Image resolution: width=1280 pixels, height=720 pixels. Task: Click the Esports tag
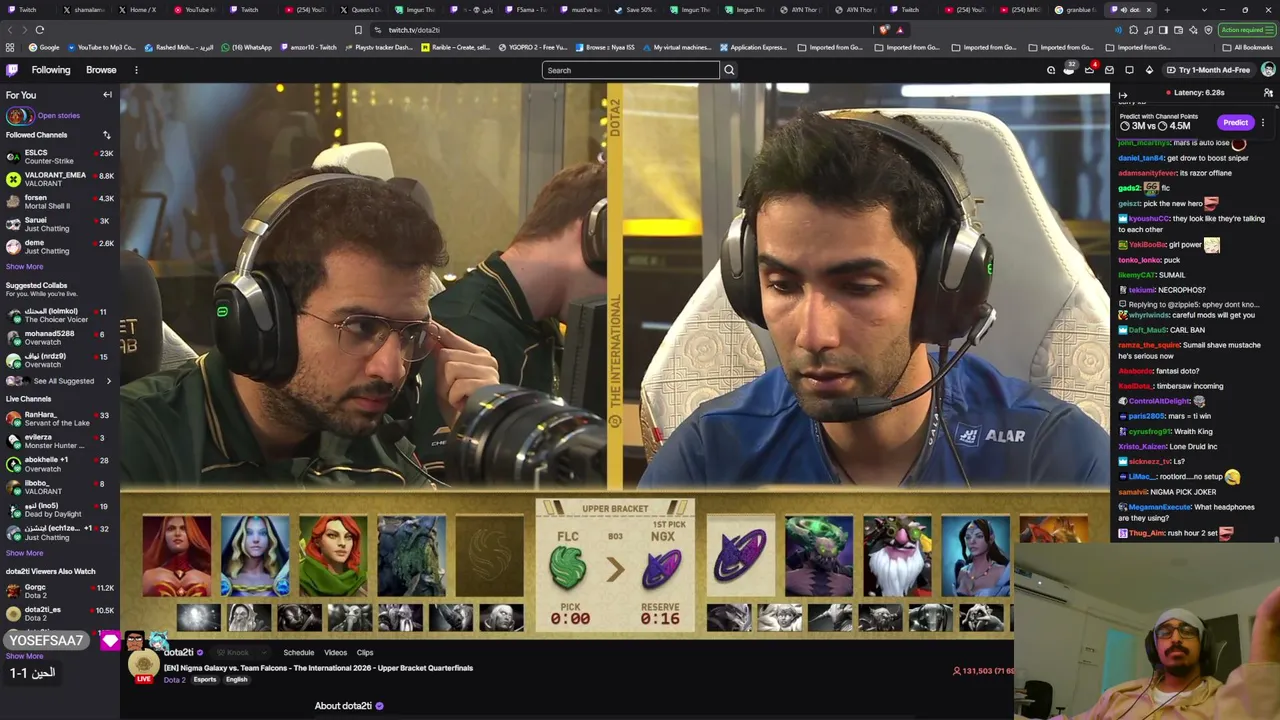204,680
